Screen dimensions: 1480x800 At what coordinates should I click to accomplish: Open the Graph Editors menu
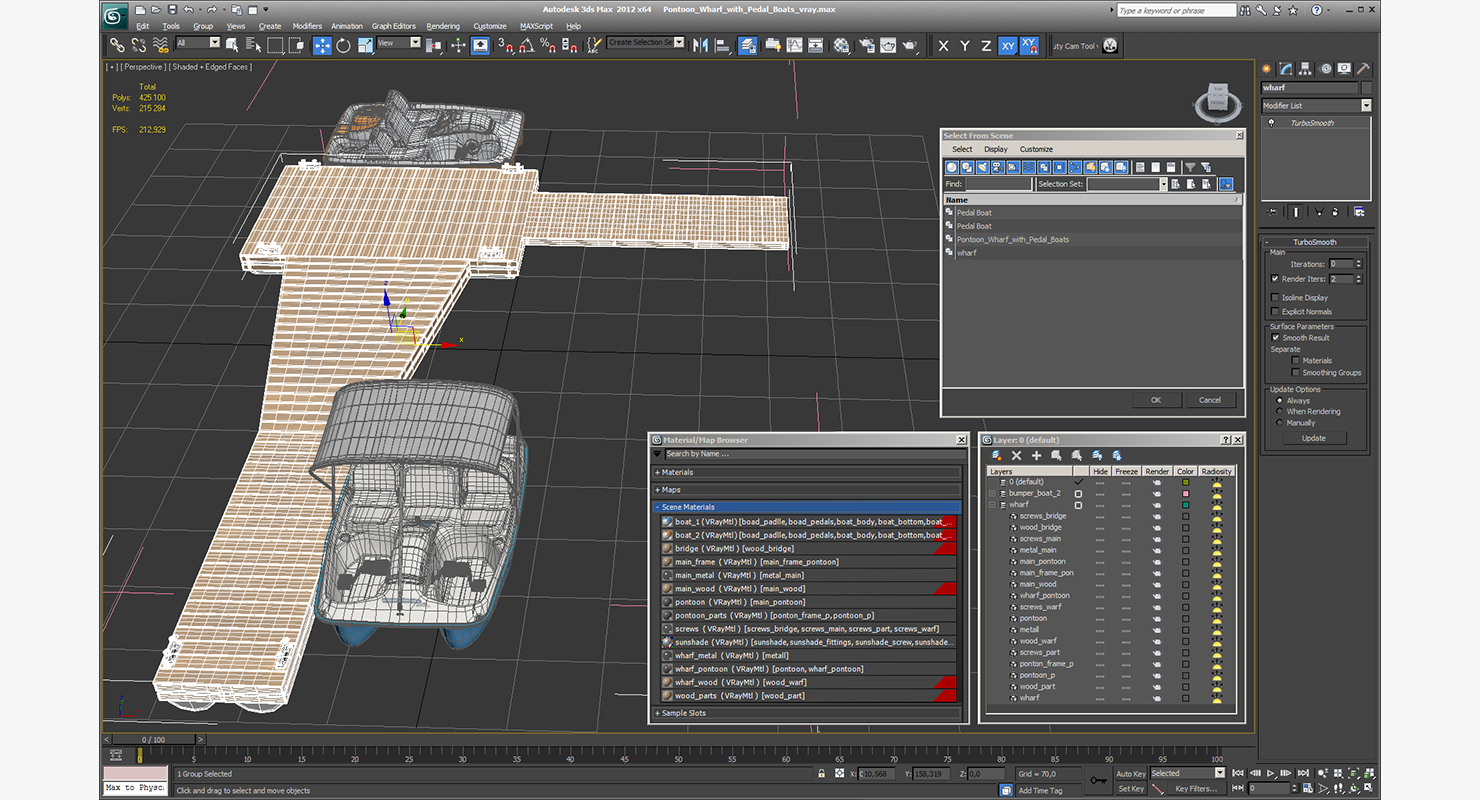(x=393, y=26)
